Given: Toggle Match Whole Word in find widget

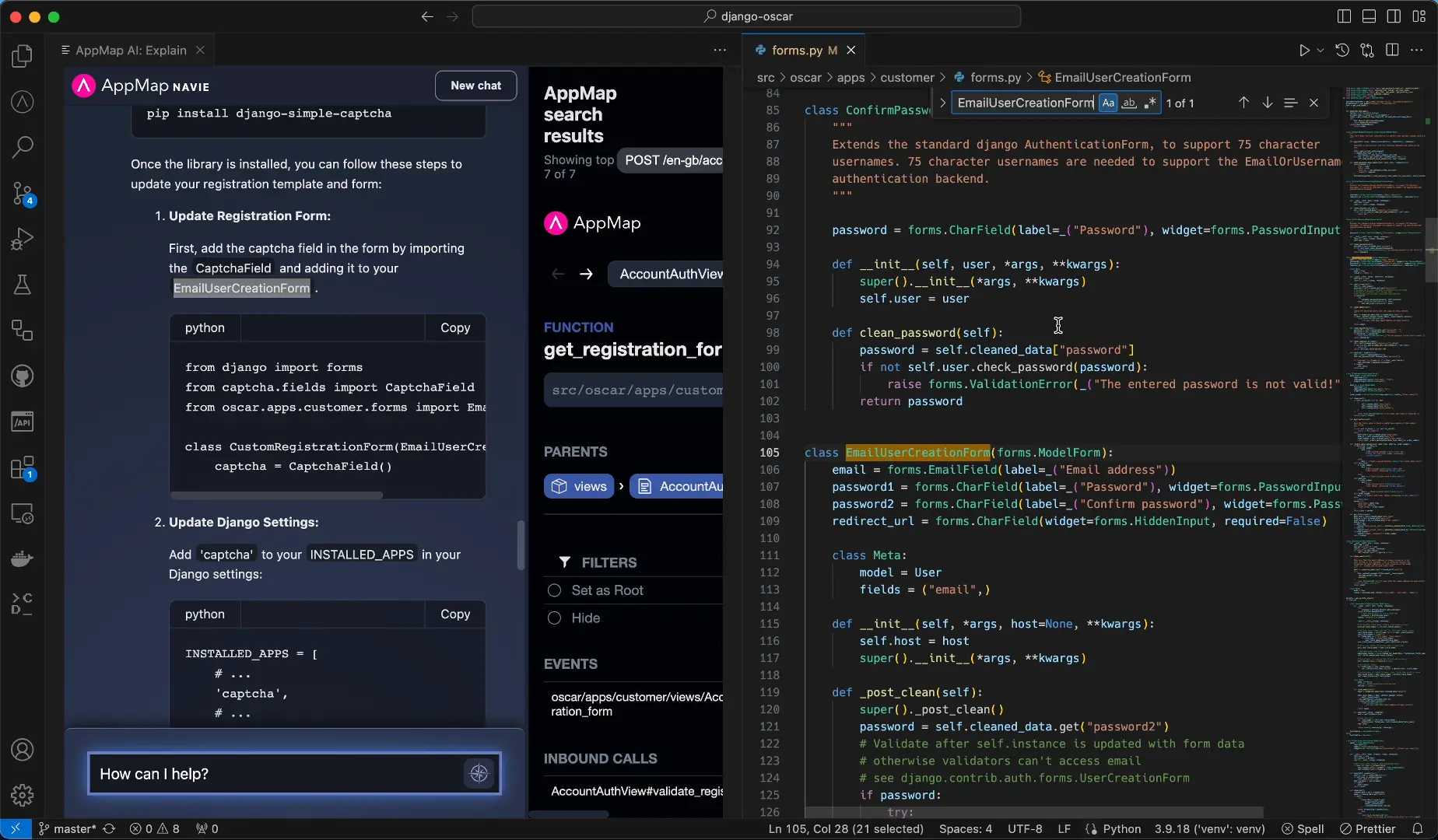Looking at the screenshot, I should pos(1129,103).
